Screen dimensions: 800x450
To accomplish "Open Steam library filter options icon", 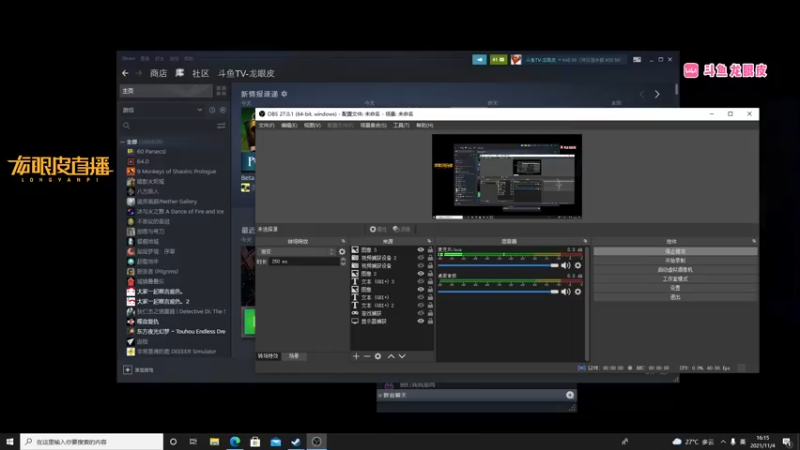I will click(221, 126).
